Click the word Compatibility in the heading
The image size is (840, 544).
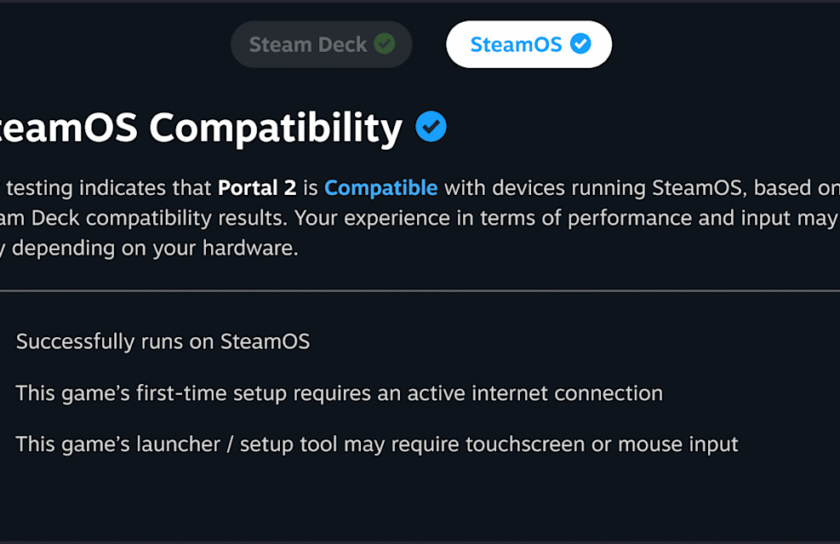click(275, 129)
